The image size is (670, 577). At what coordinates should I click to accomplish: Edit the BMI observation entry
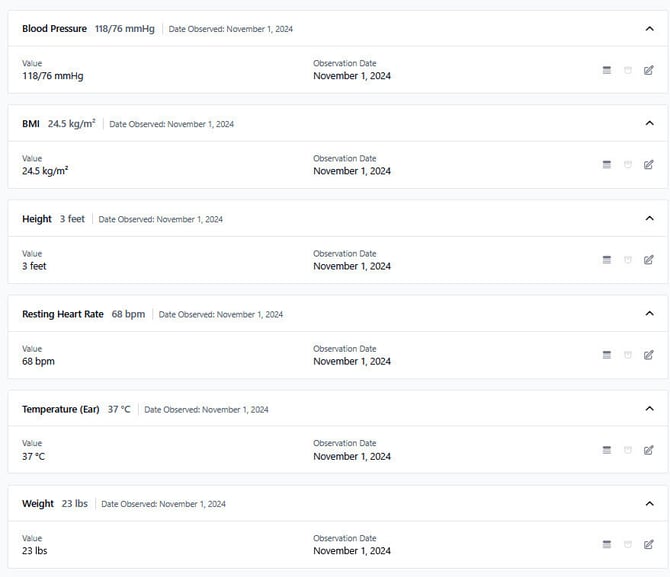point(649,165)
